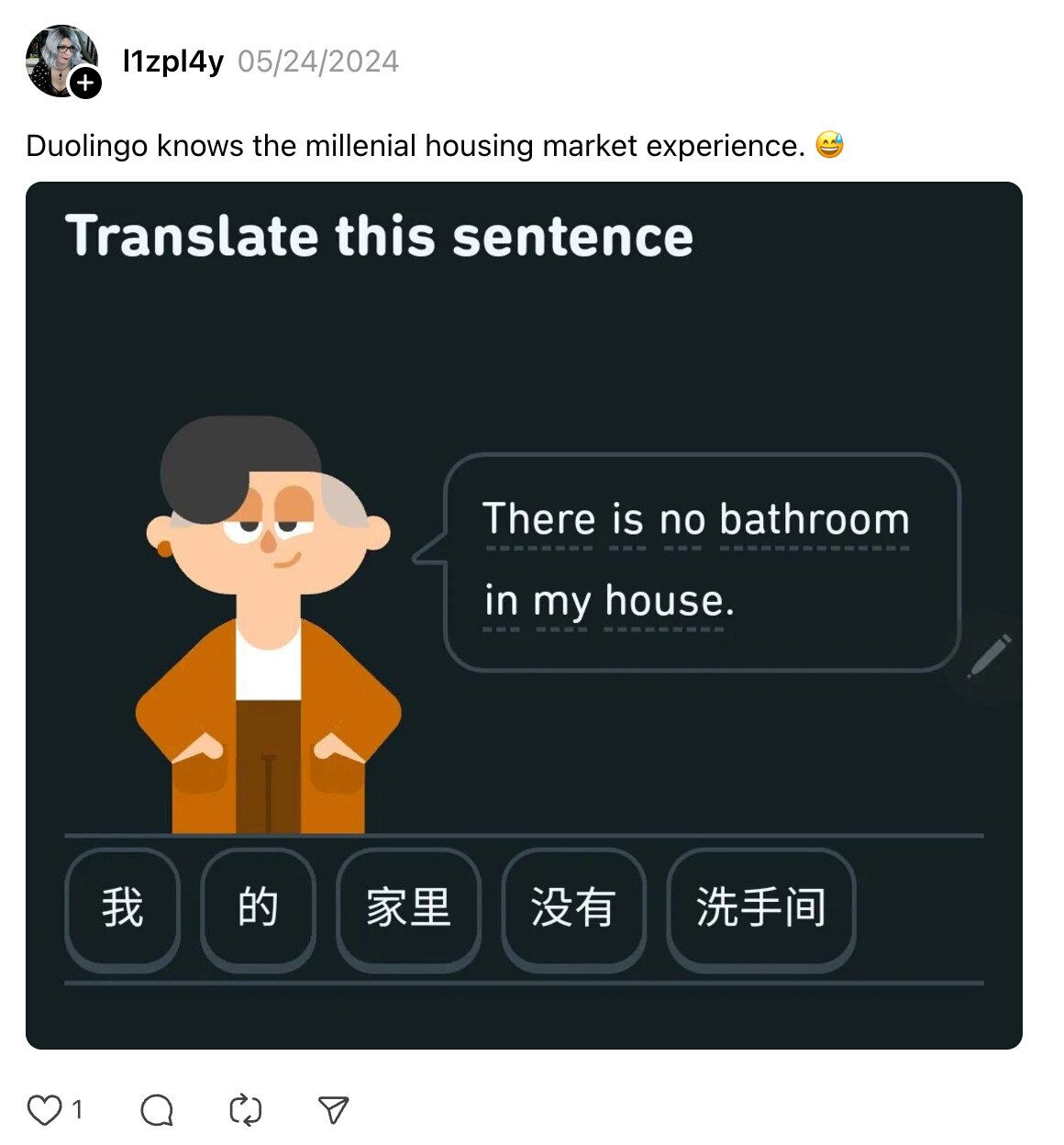Tap the pencil edit icon beside speech bubble
This screenshot has height=1145, width=1064.
click(x=990, y=655)
